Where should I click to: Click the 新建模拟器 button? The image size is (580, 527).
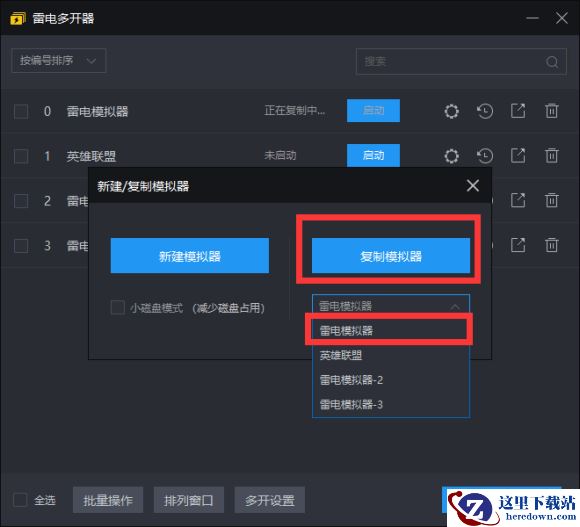click(x=190, y=256)
